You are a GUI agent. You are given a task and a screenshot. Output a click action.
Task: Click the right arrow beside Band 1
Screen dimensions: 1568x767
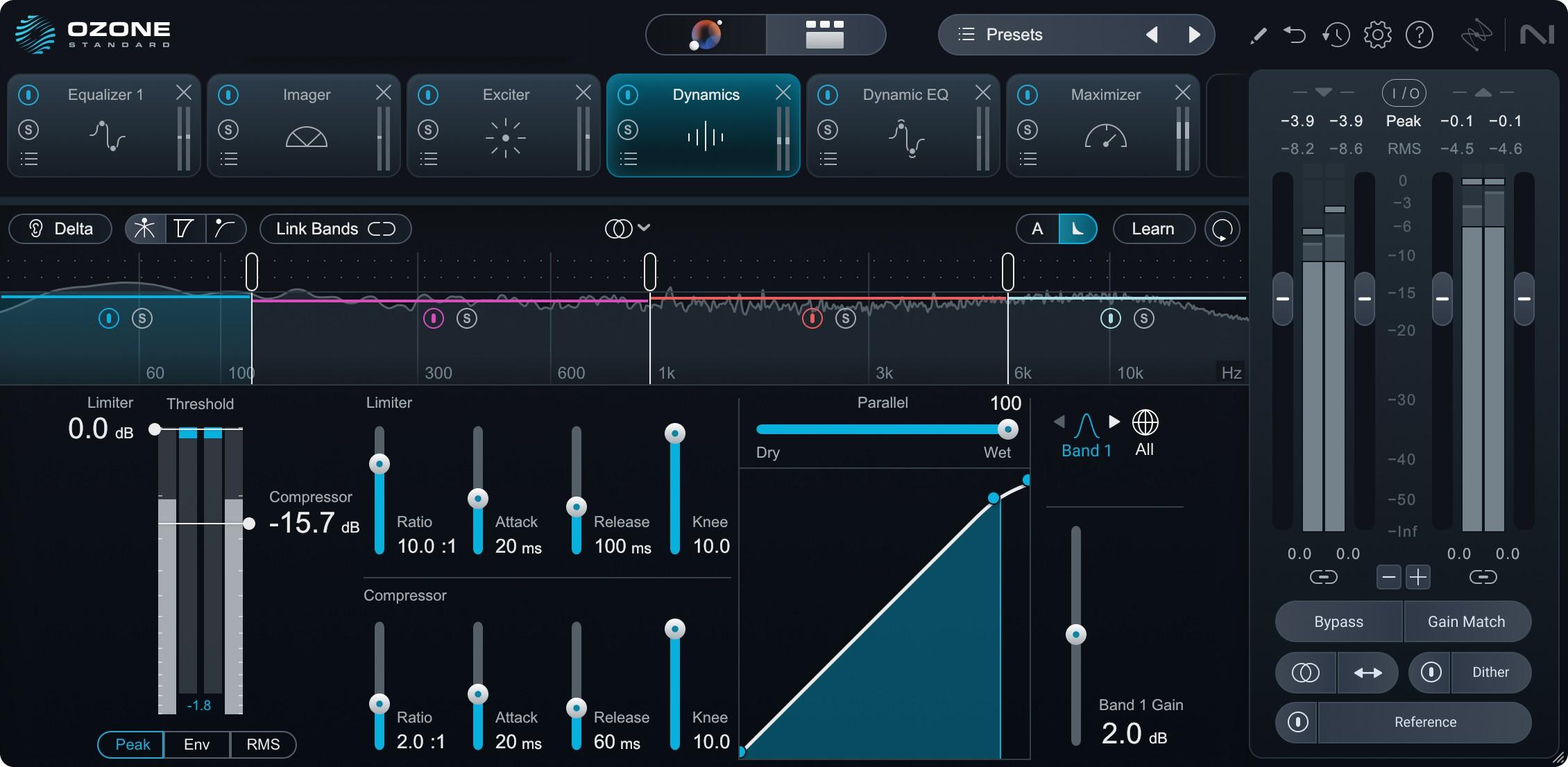1115,421
